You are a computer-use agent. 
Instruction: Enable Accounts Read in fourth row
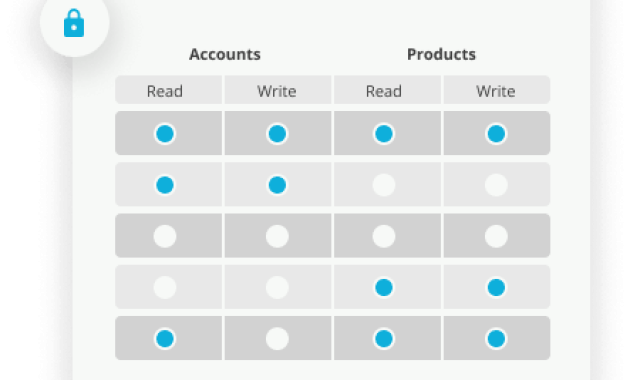165,287
